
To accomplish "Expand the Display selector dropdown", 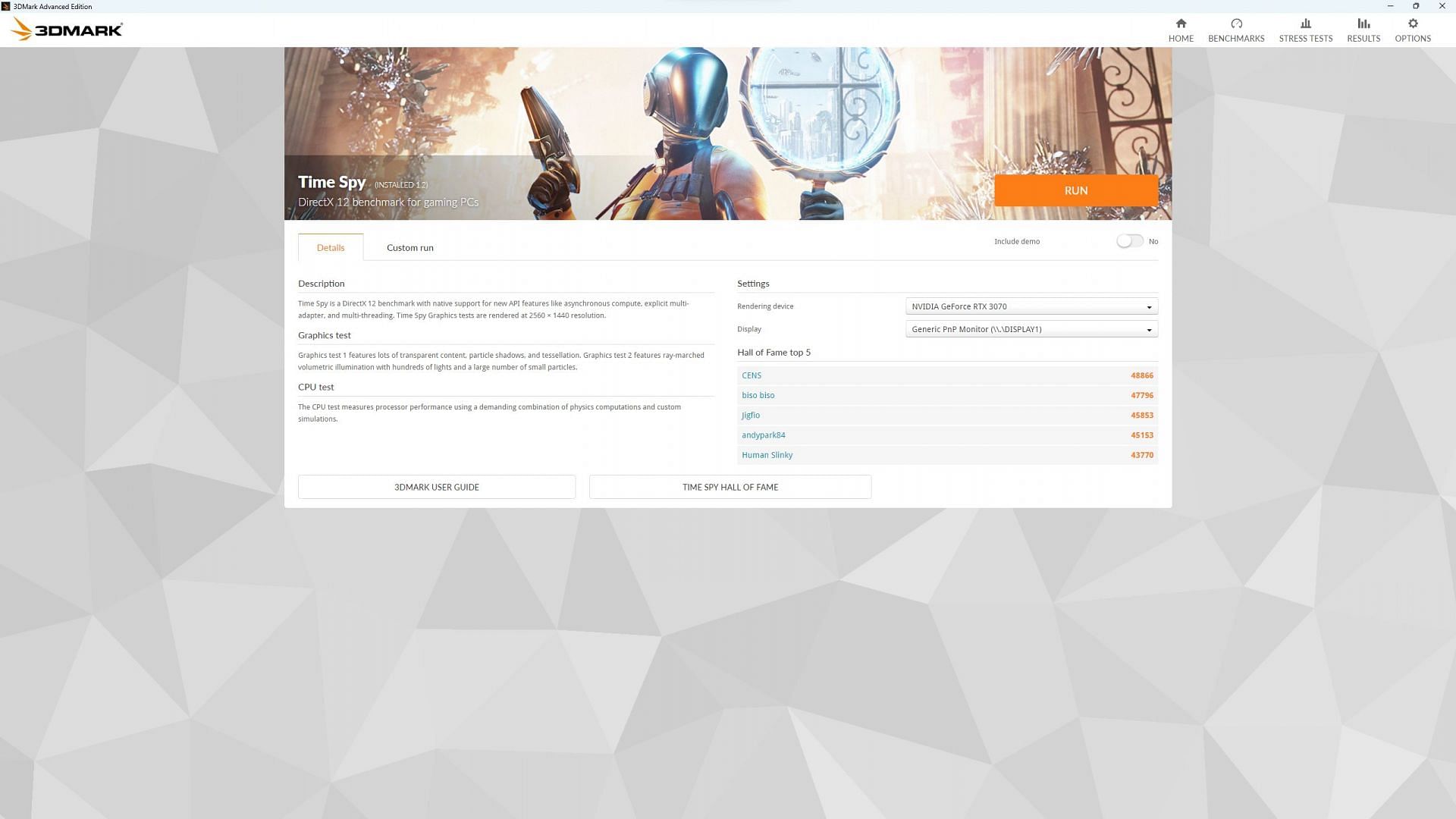I will 1148,328.
